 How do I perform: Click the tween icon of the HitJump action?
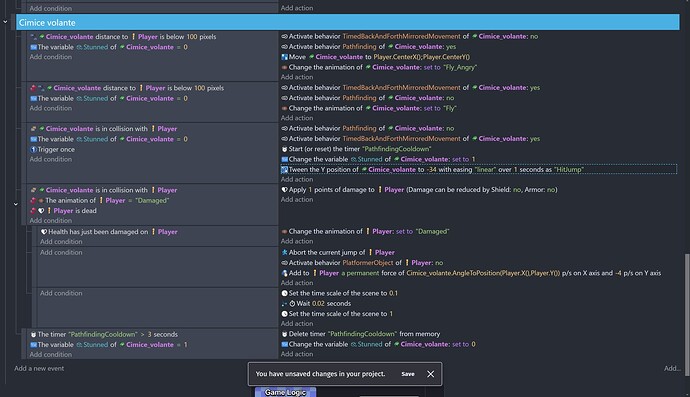tap(284, 169)
